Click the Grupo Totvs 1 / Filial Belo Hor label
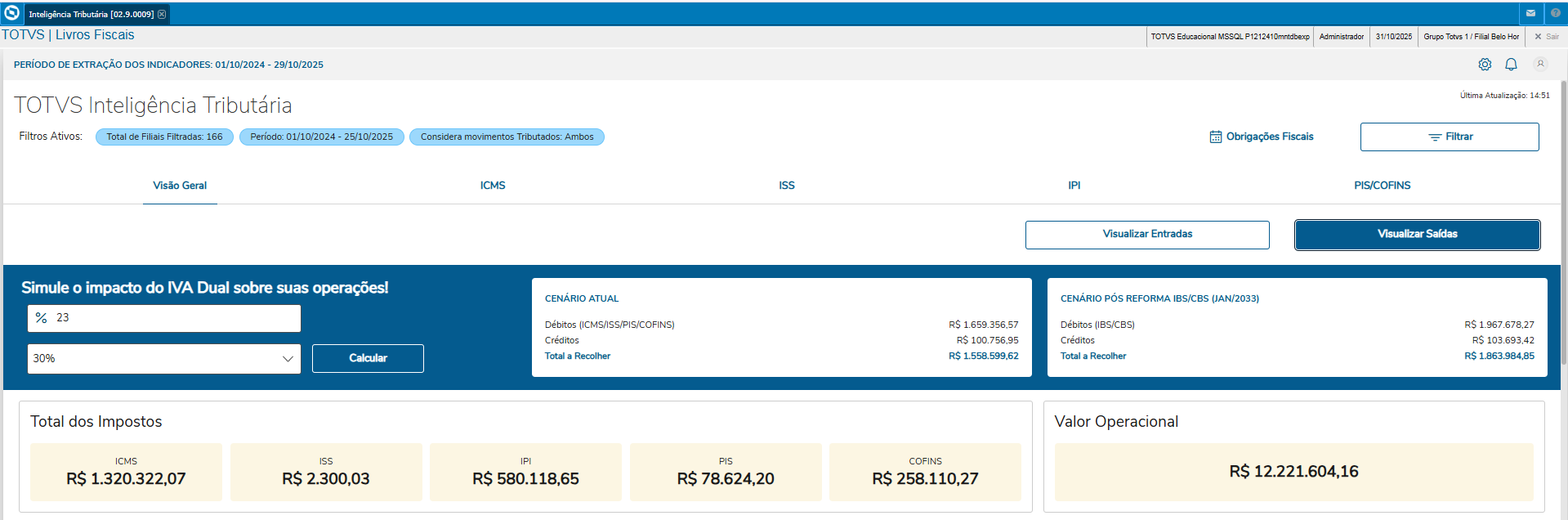 (1472, 37)
